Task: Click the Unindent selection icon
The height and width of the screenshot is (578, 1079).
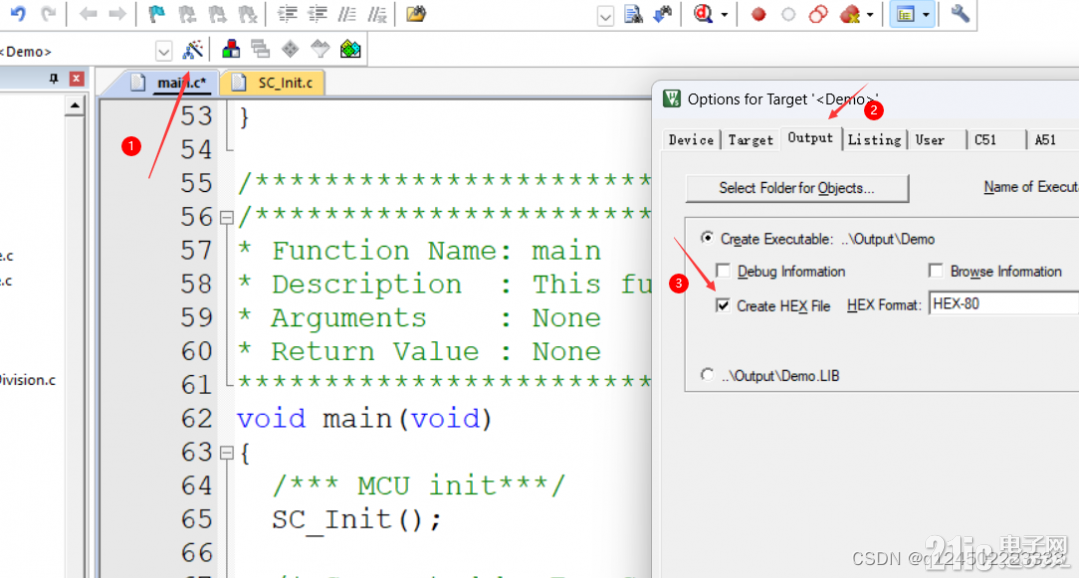Action: coord(317,14)
